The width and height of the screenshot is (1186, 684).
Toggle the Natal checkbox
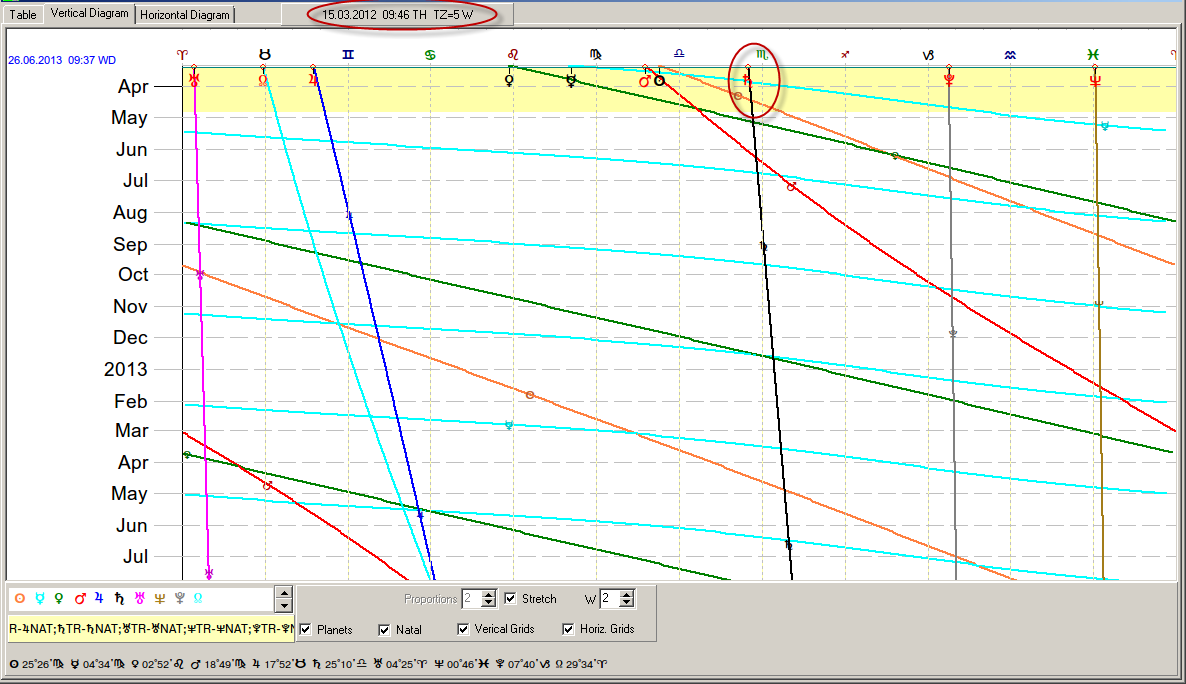[x=384, y=629]
